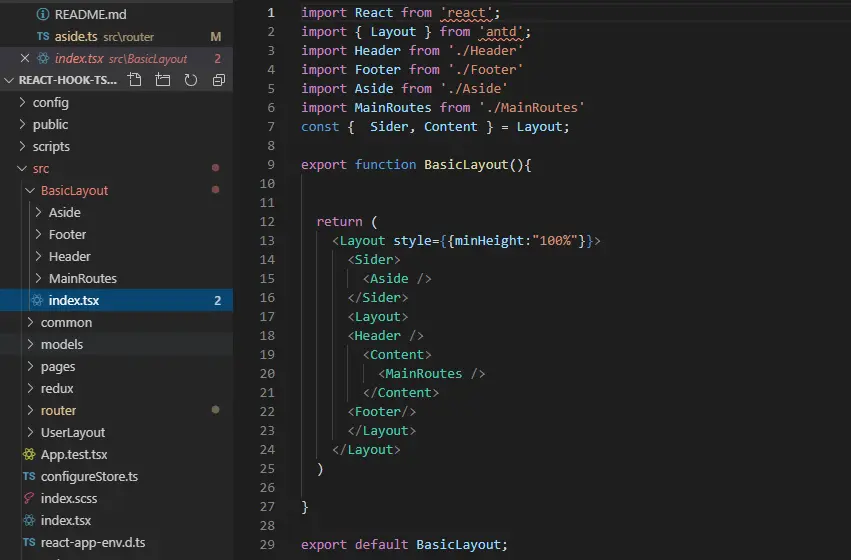Screen dimensions: 851x560
Task: Click the info icon beside README.md
Action: coord(43,15)
